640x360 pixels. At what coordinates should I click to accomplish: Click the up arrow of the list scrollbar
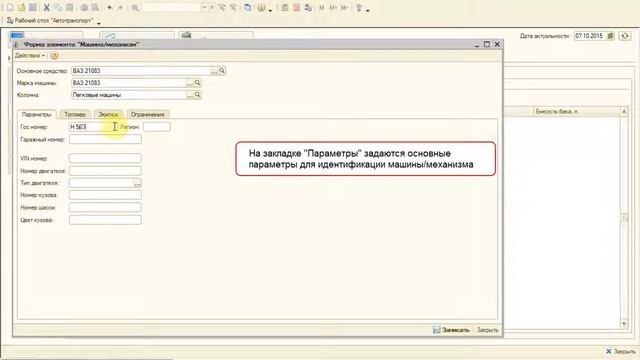tap(624, 111)
